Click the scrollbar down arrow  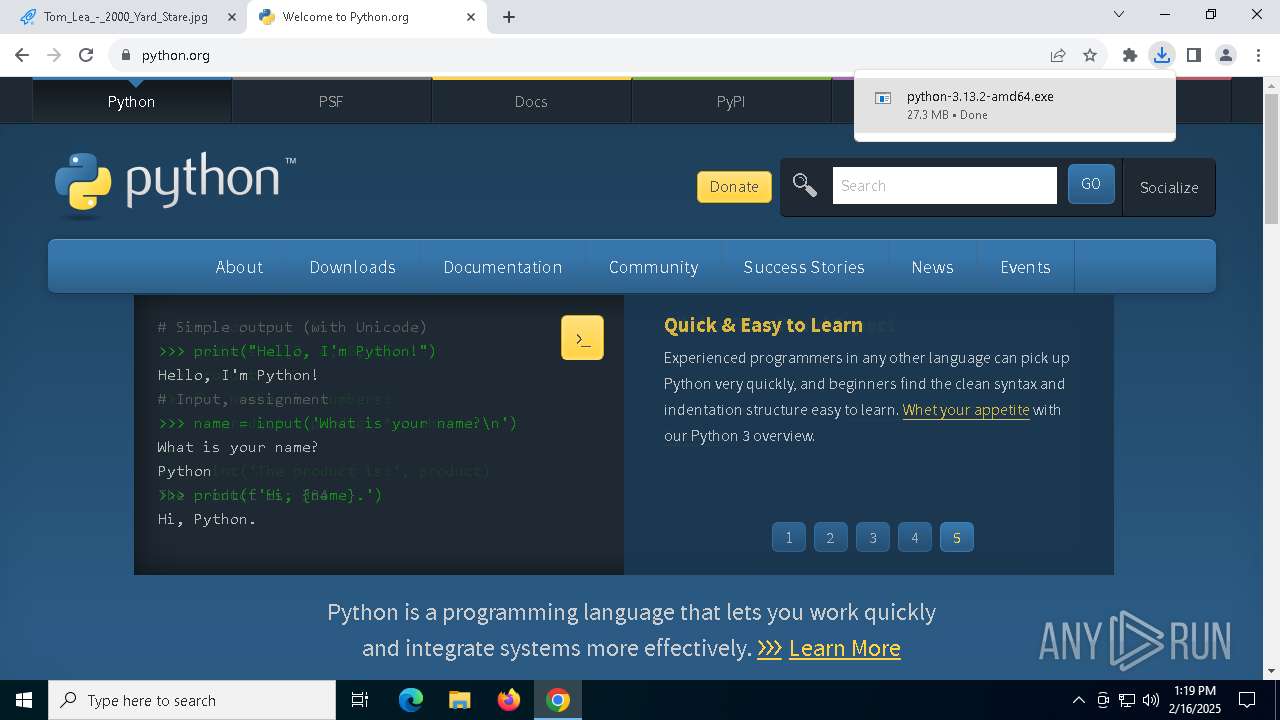coord(1271,671)
